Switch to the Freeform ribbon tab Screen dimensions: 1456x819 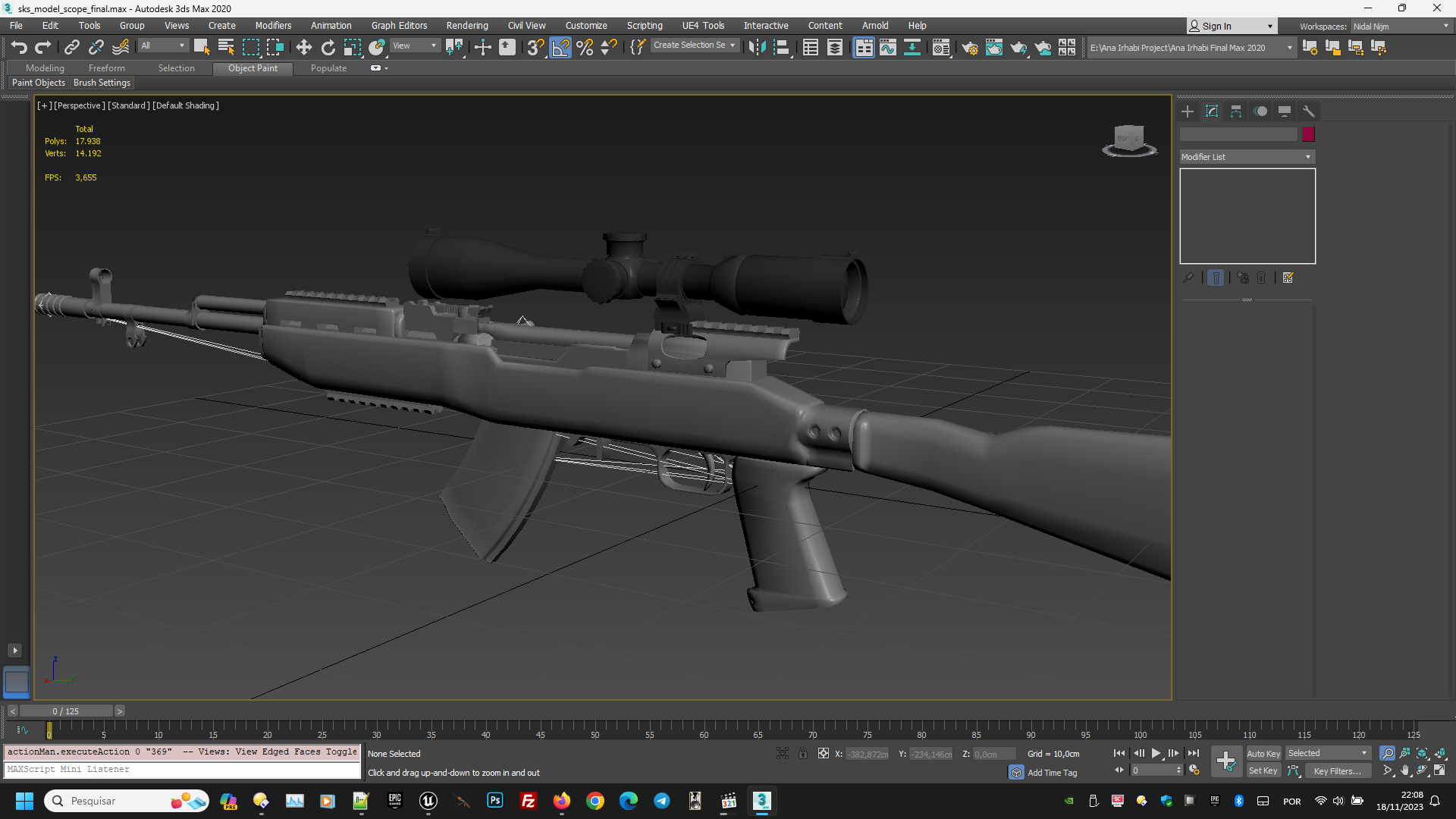107,68
